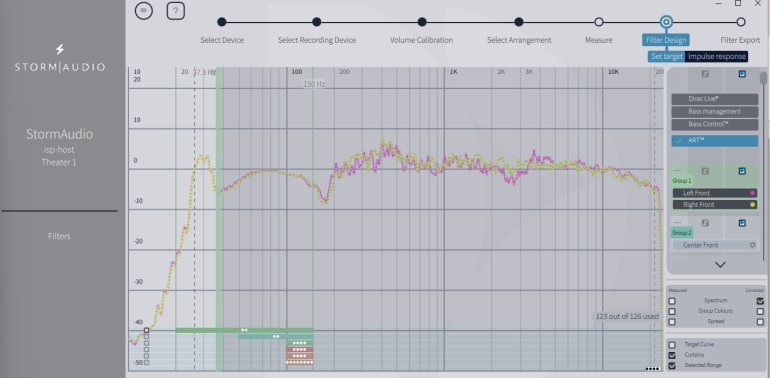The width and height of the screenshot is (770, 378).
Task: Click the Measure step circle
Action: 599,22
